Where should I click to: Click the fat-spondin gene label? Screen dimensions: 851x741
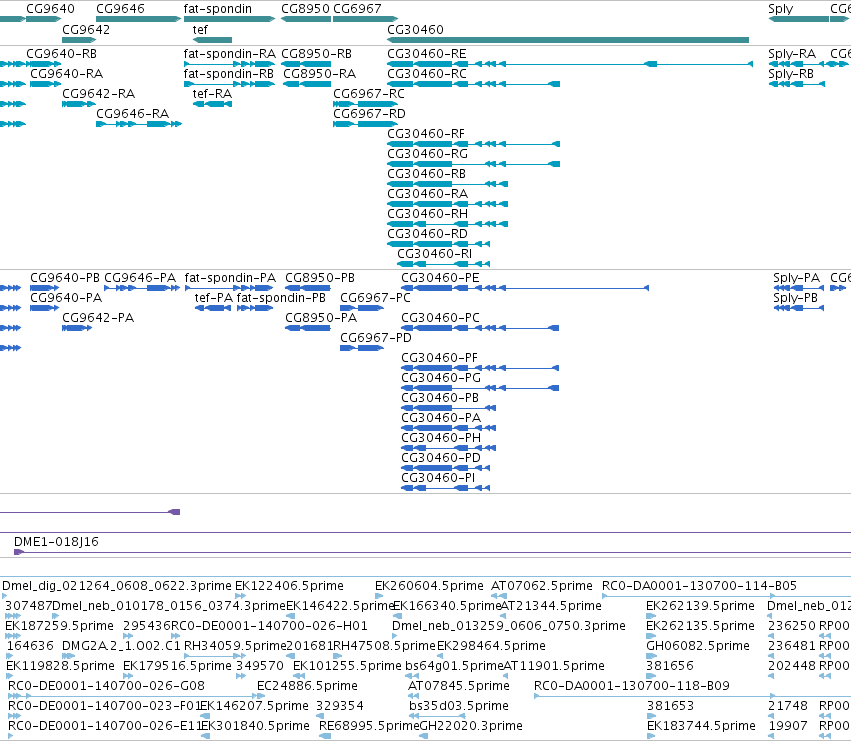(x=218, y=9)
